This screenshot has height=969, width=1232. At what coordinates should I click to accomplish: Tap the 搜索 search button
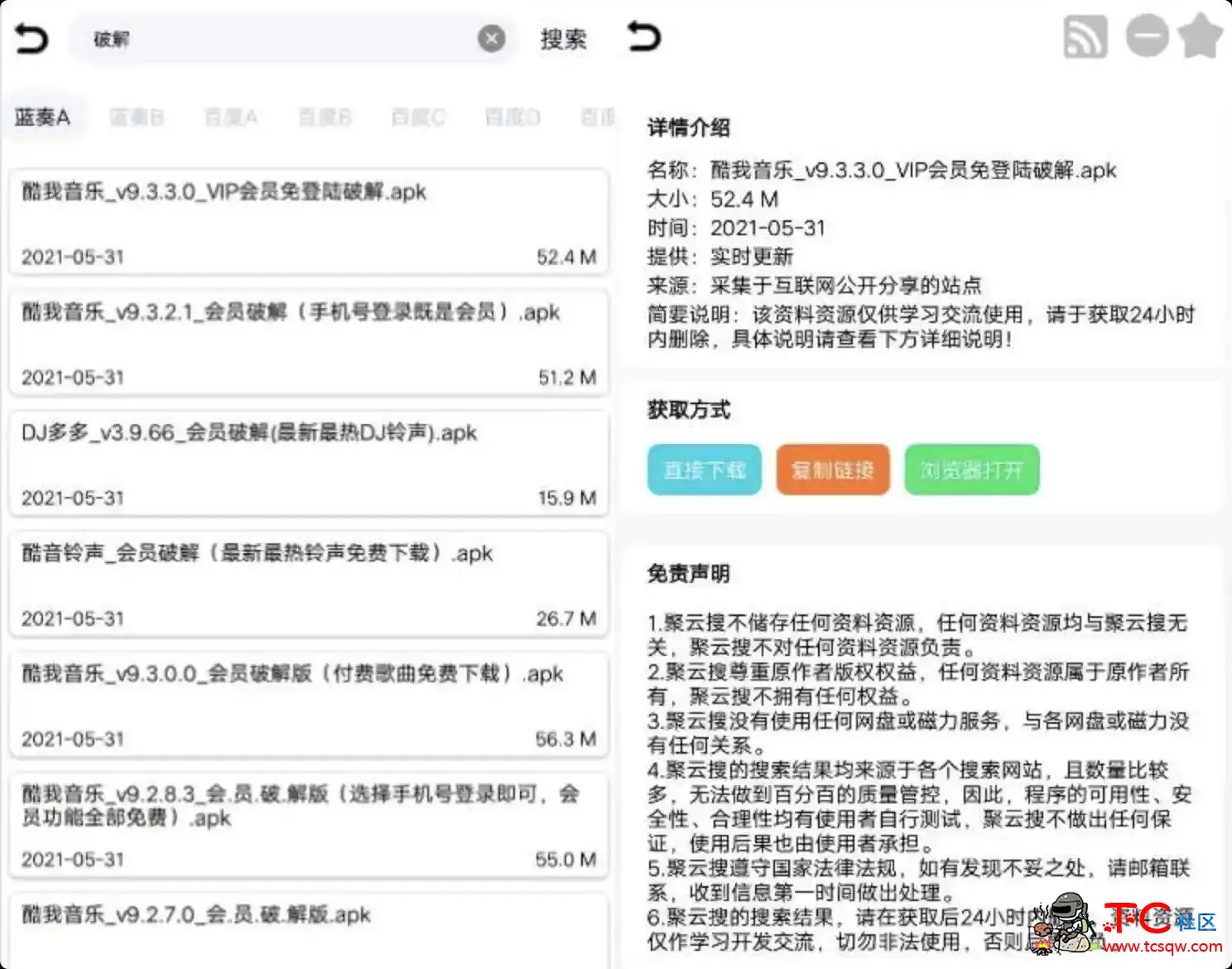563,39
